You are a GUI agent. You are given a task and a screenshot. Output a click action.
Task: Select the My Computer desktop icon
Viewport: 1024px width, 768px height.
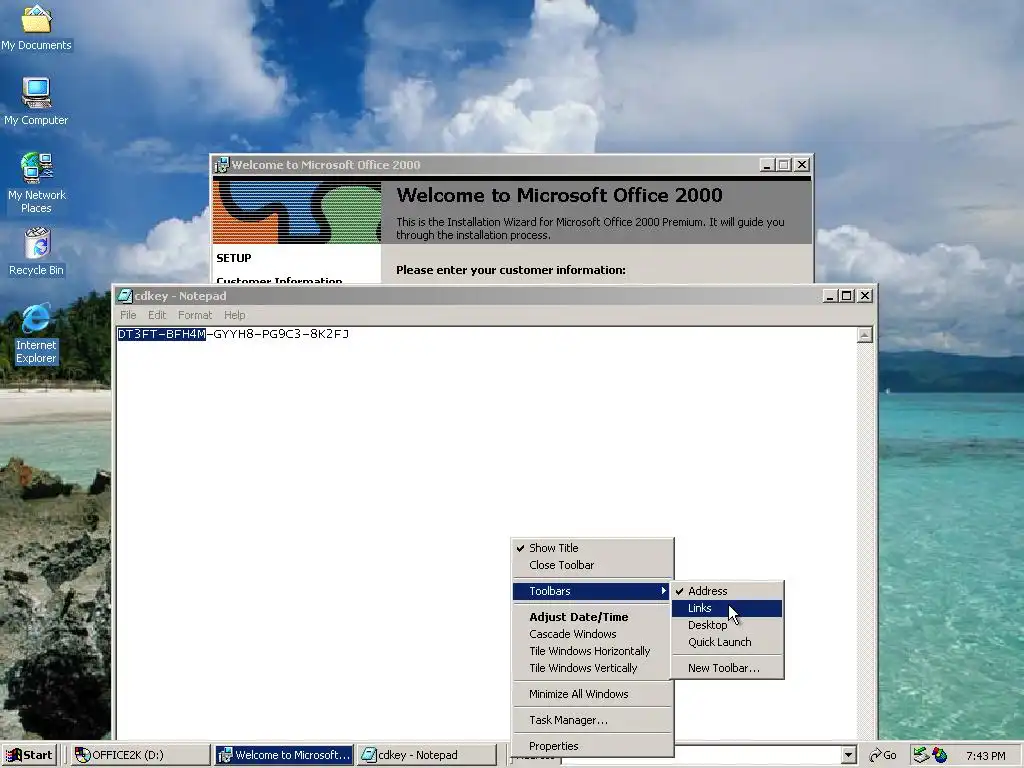click(x=36, y=101)
